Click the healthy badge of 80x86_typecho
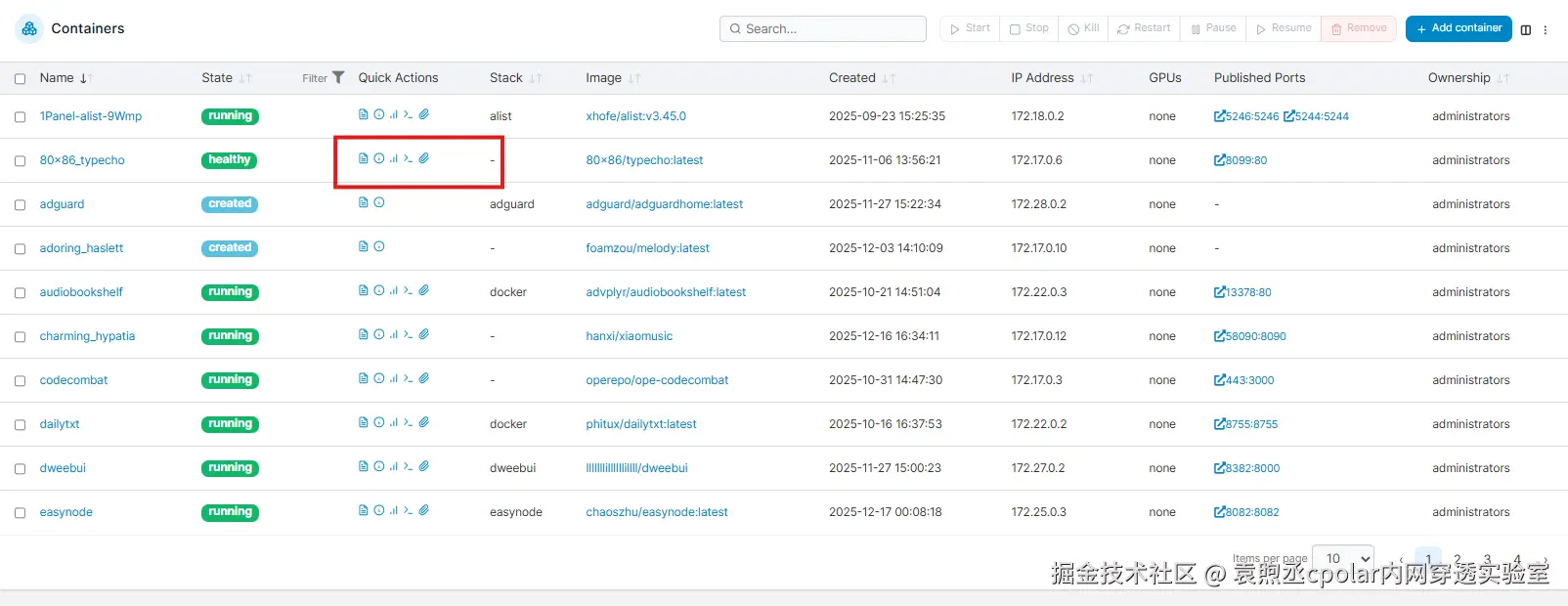 point(230,160)
